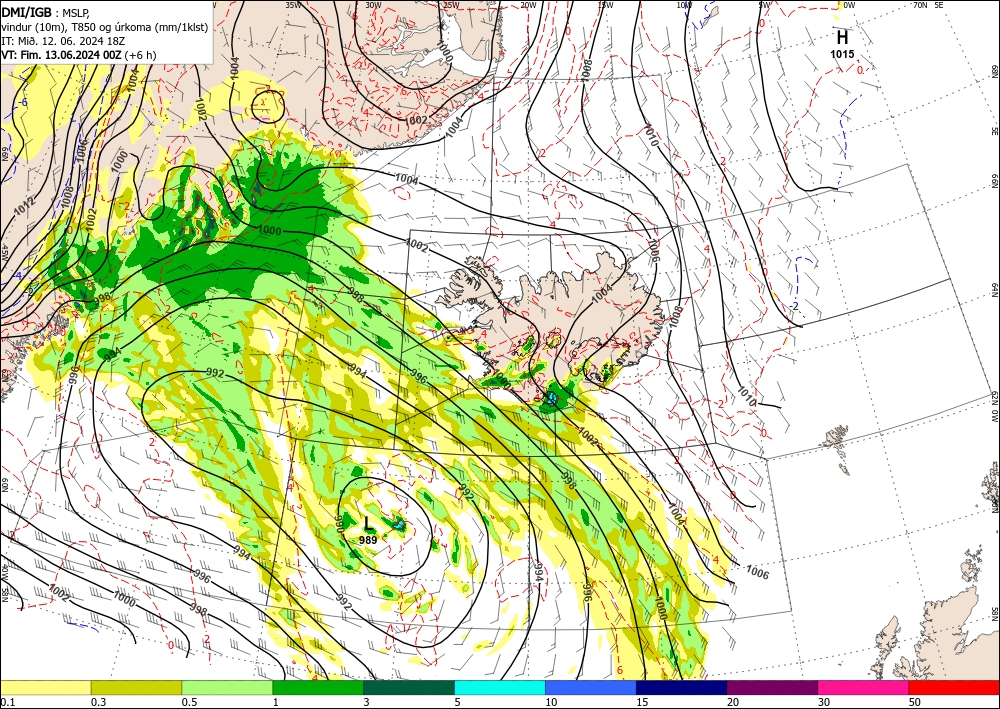Image resolution: width=1000 pixels, height=709 pixels.
Task: Select the purple 20–30 legend swatch
Action: pos(772,687)
